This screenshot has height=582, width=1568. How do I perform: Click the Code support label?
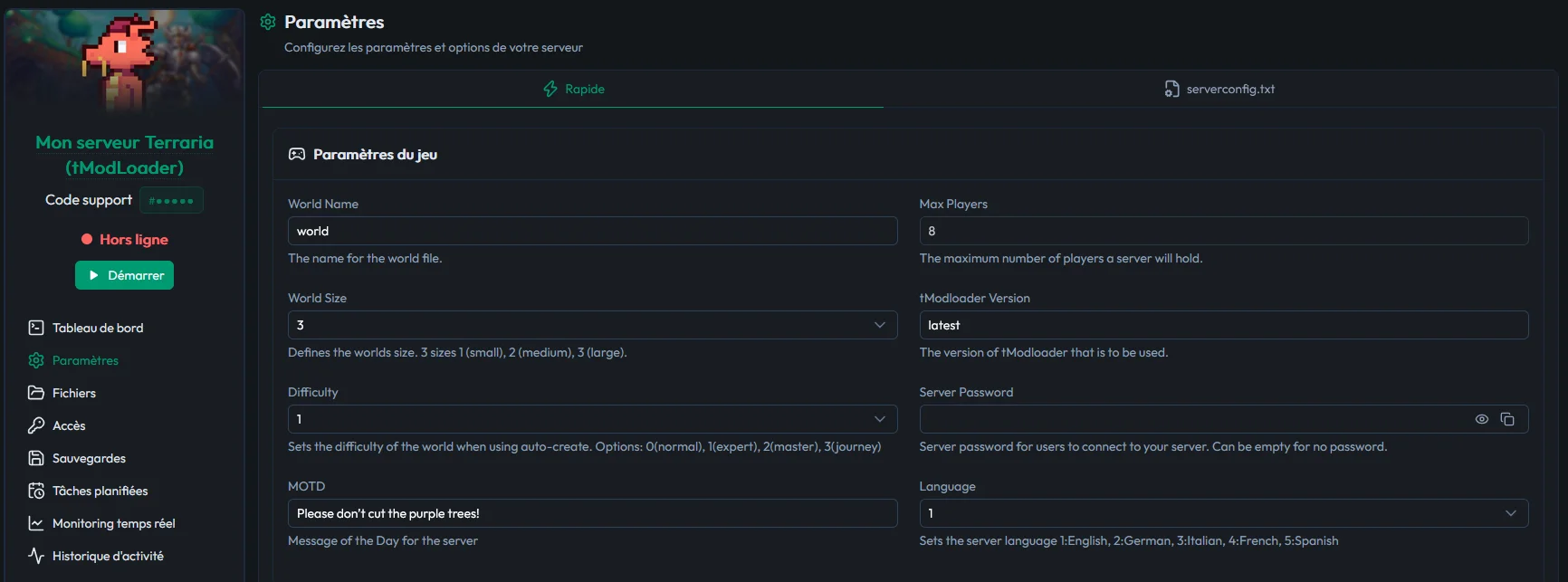(x=89, y=200)
